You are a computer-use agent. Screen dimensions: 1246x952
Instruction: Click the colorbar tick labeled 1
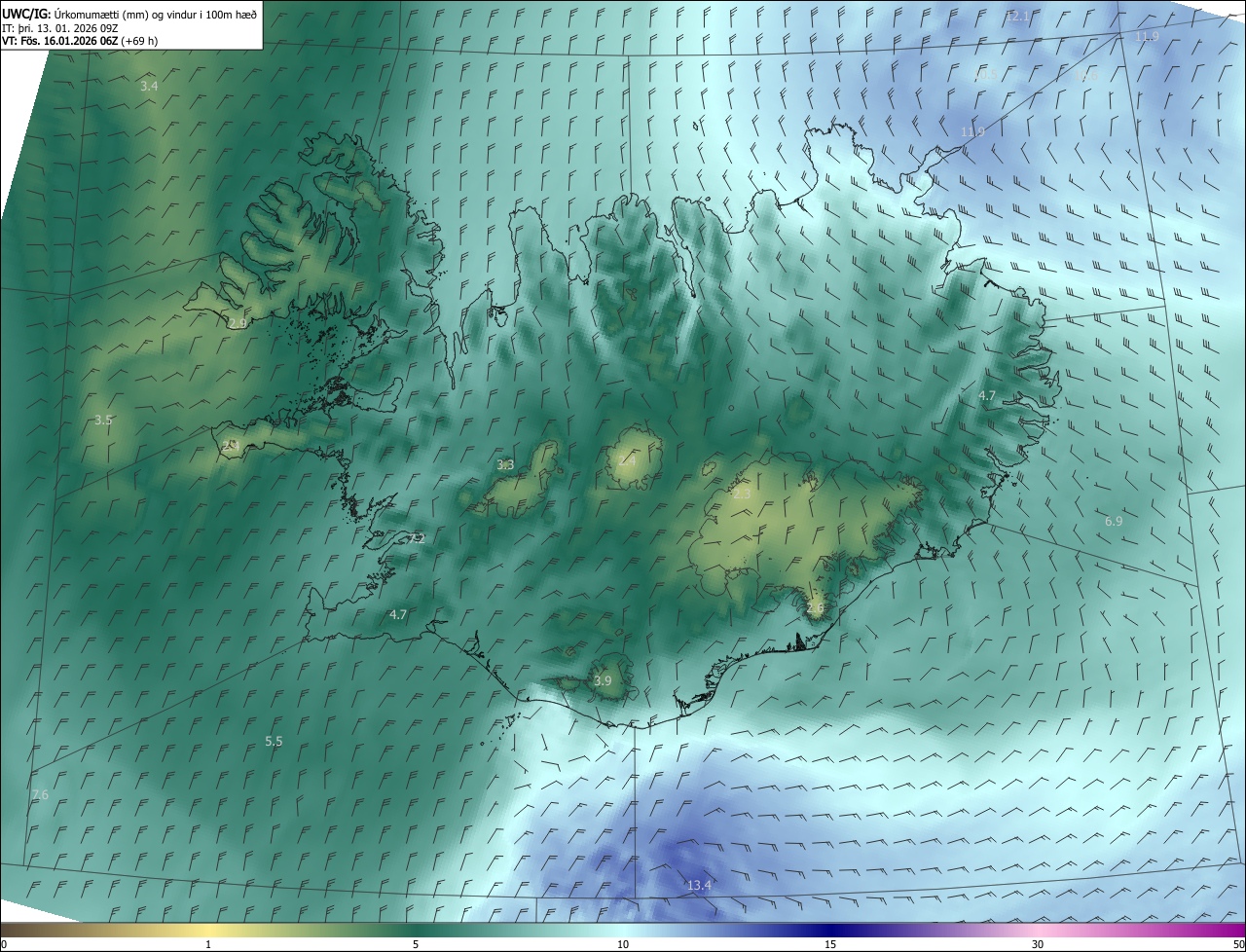click(208, 944)
